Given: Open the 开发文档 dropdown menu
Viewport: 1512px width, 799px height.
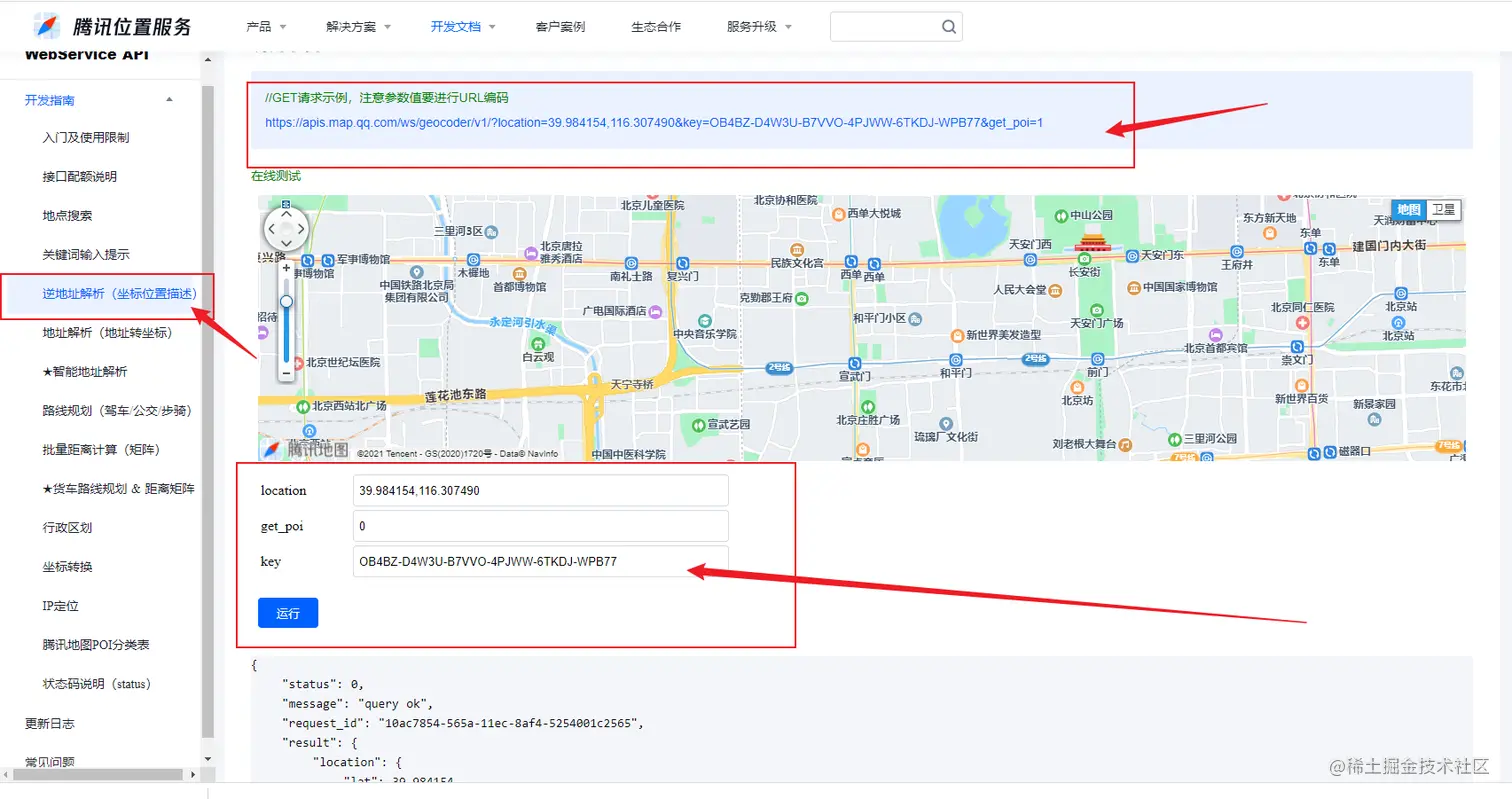Looking at the screenshot, I should 463,27.
